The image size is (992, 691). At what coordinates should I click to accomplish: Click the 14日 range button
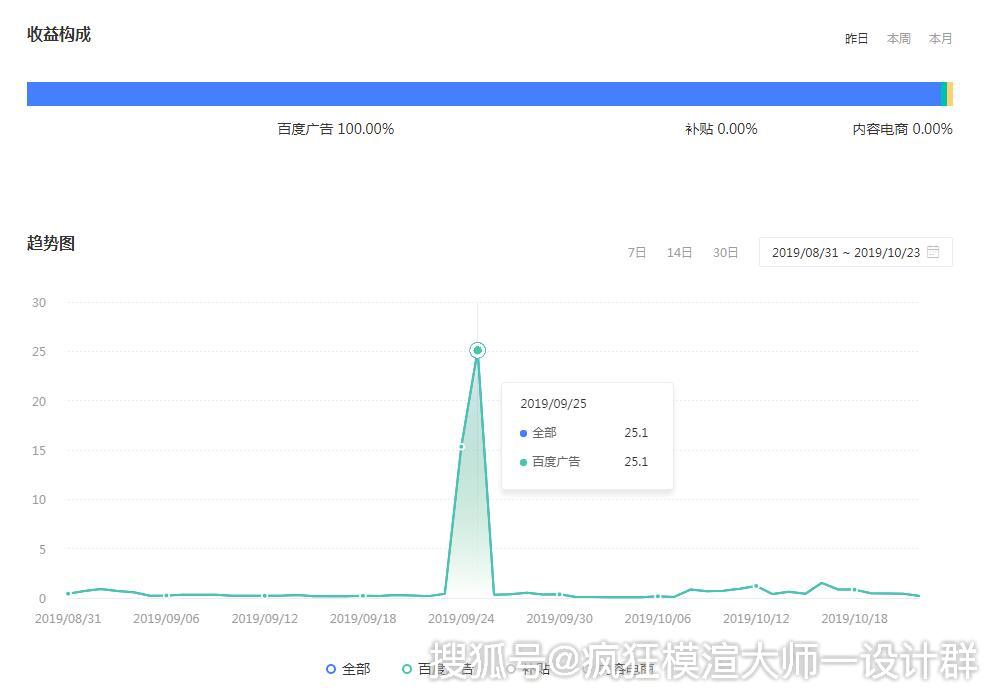(x=679, y=253)
